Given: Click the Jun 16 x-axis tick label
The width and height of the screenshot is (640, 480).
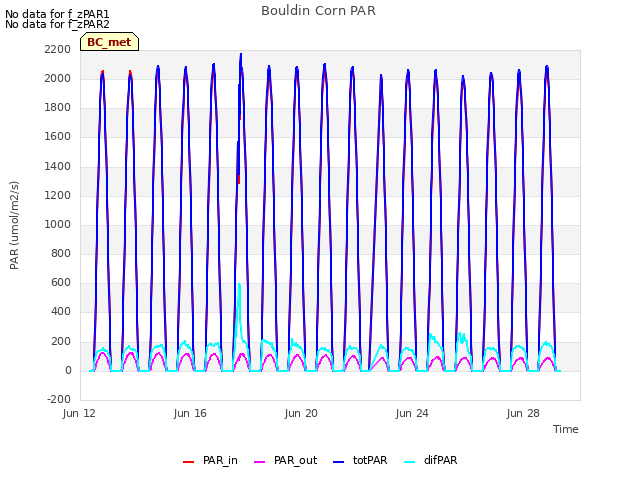Looking at the screenshot, I should (190, 413).
